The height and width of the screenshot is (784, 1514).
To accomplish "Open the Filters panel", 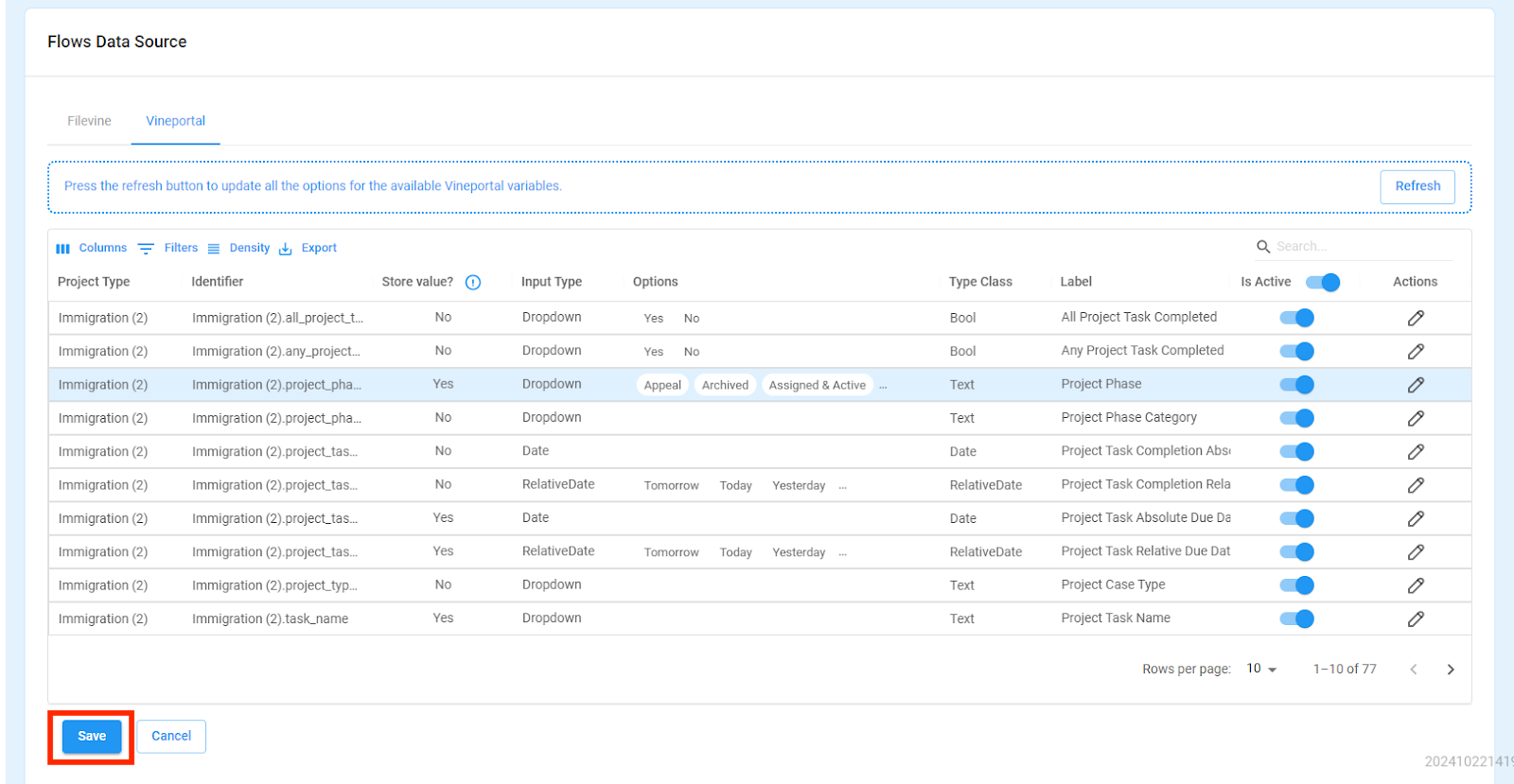I will point(168,248).
